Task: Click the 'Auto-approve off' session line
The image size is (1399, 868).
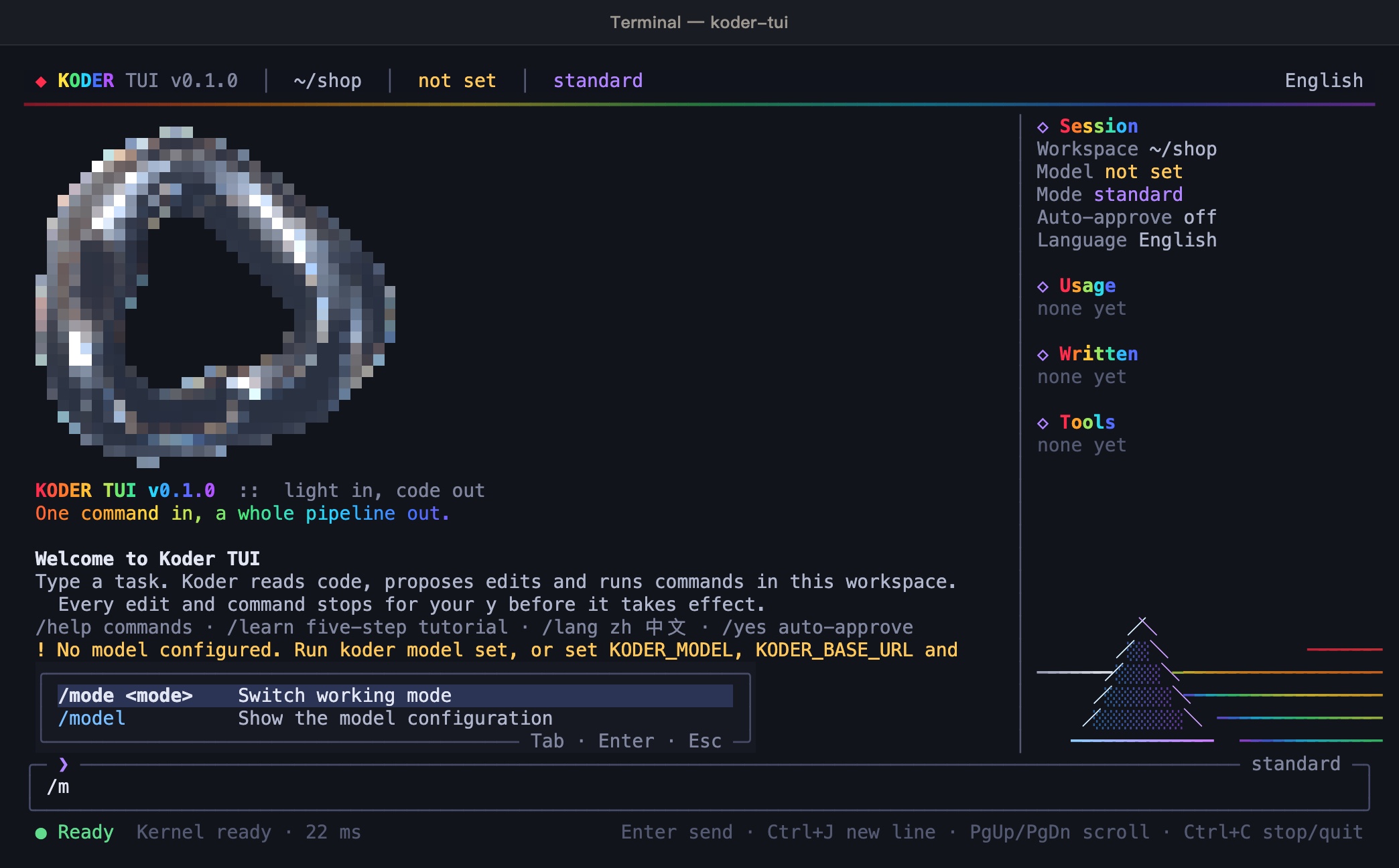Action: coord(1127,217)
